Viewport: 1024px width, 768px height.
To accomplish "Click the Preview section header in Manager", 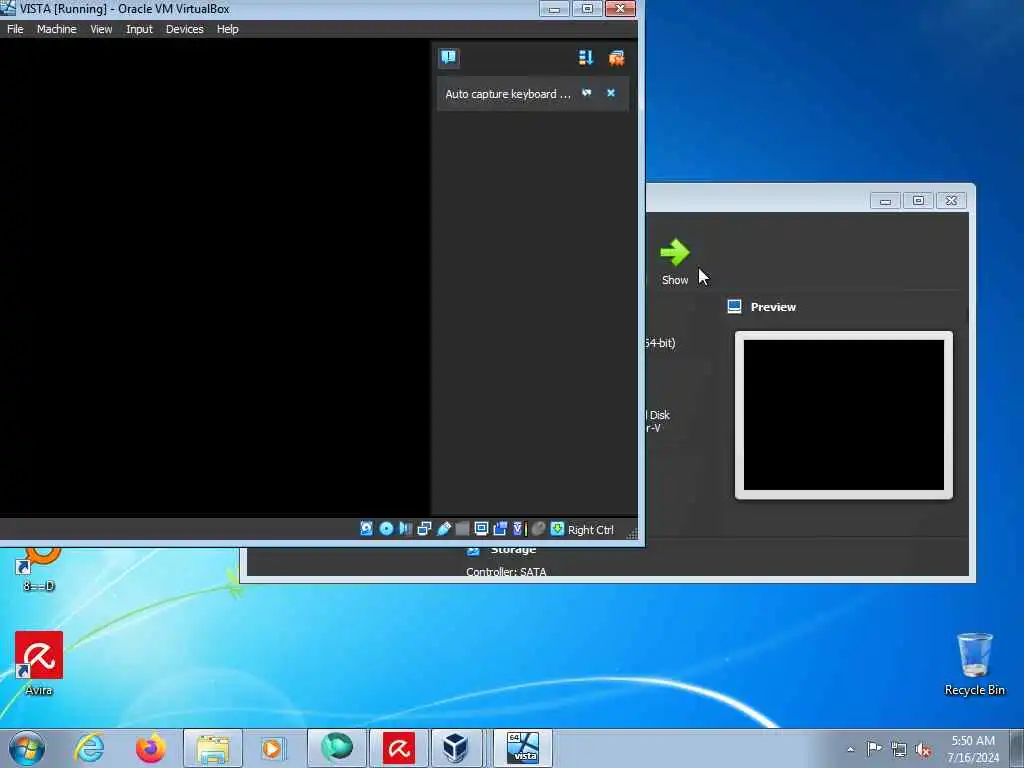I will click(x=773, y=307).
